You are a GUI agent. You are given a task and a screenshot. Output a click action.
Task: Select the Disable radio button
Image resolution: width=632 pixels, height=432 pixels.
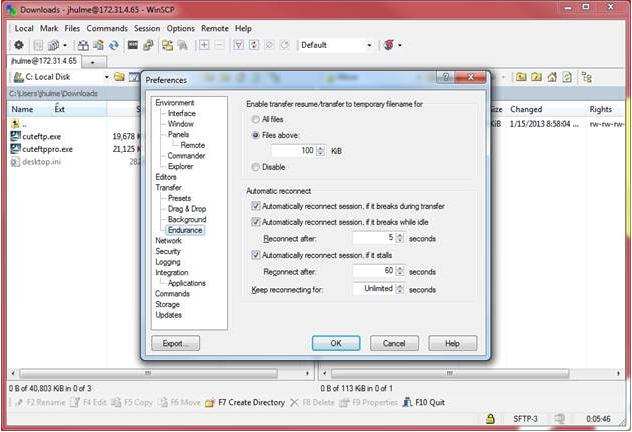[256, 167]
